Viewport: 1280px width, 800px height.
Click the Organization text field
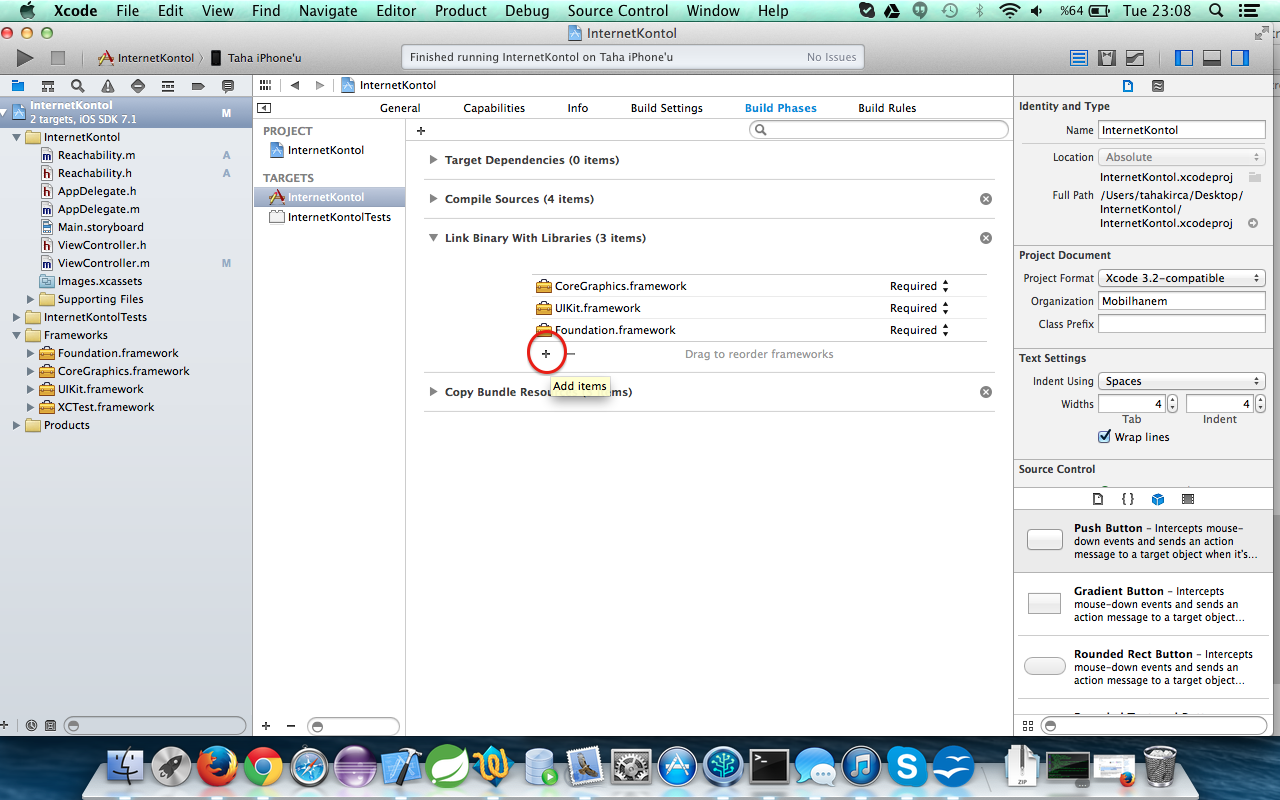[x=1181, y=301]
